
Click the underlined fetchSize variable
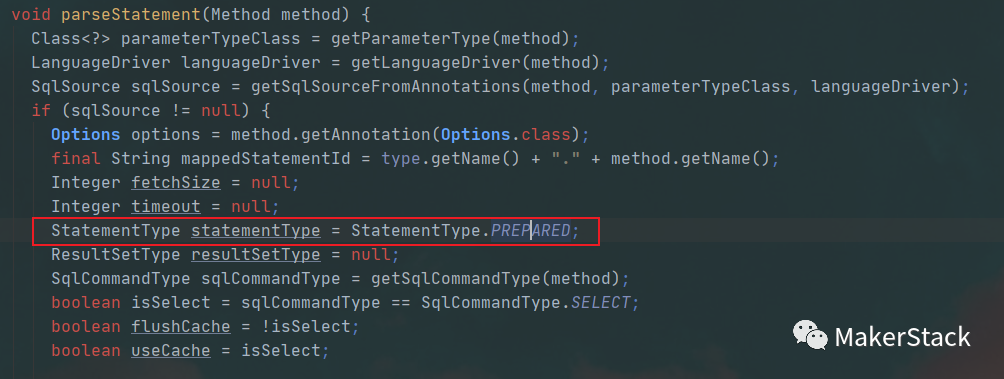tap(175, 182)
